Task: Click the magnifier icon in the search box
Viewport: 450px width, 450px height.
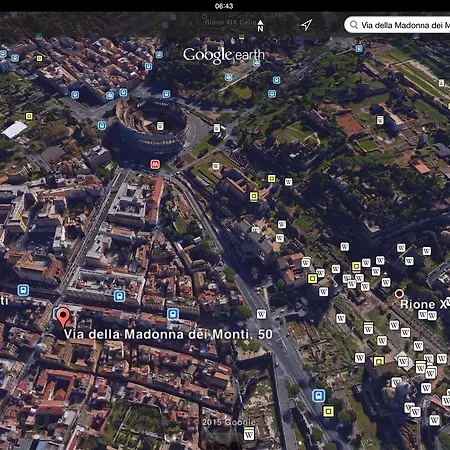Action: pos(354,25)
